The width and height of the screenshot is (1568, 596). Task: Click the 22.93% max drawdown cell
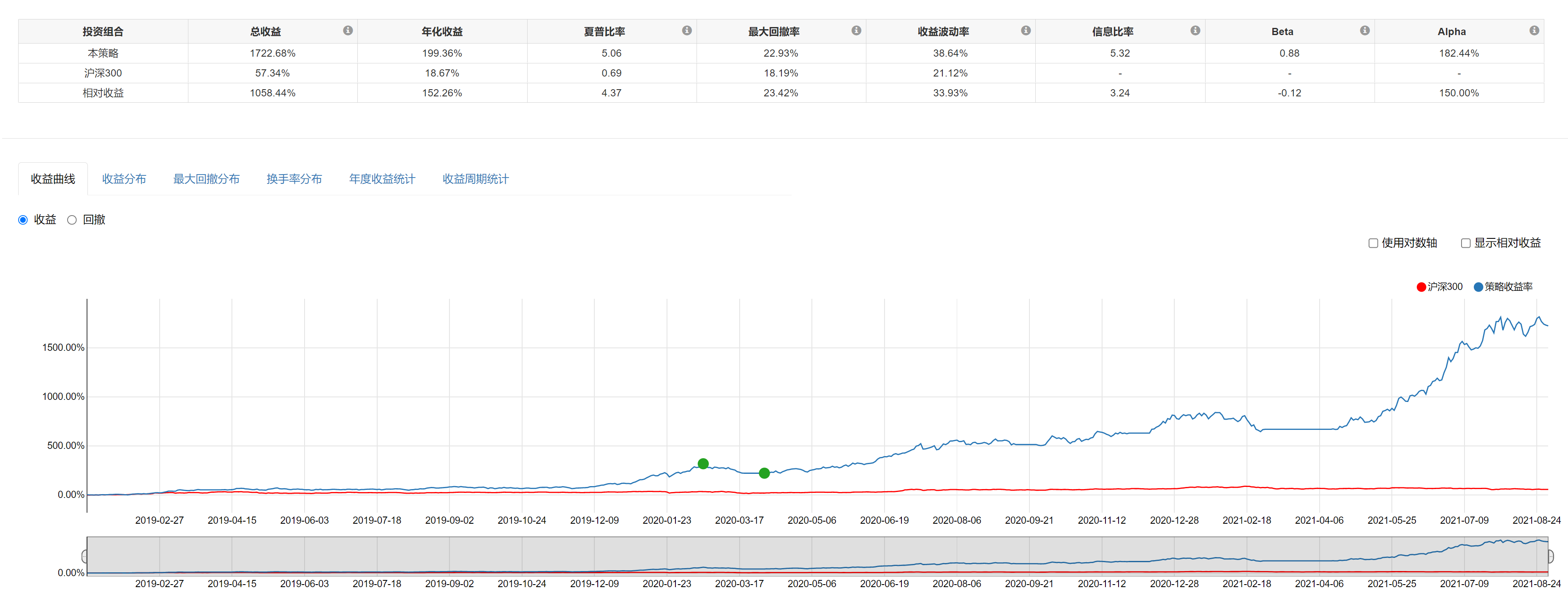781,53
